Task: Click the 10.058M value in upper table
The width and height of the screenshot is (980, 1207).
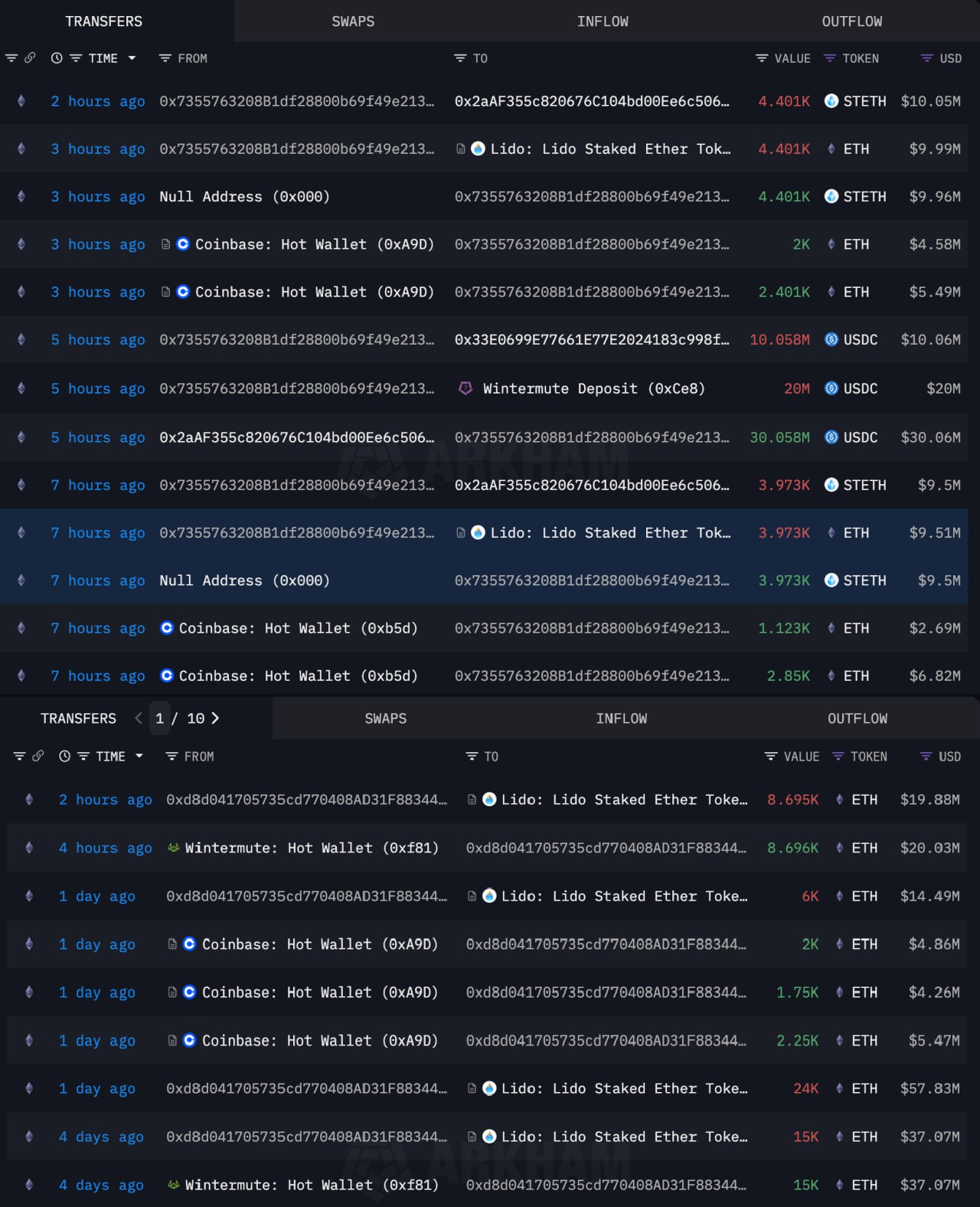Action: tap(779, 339)
